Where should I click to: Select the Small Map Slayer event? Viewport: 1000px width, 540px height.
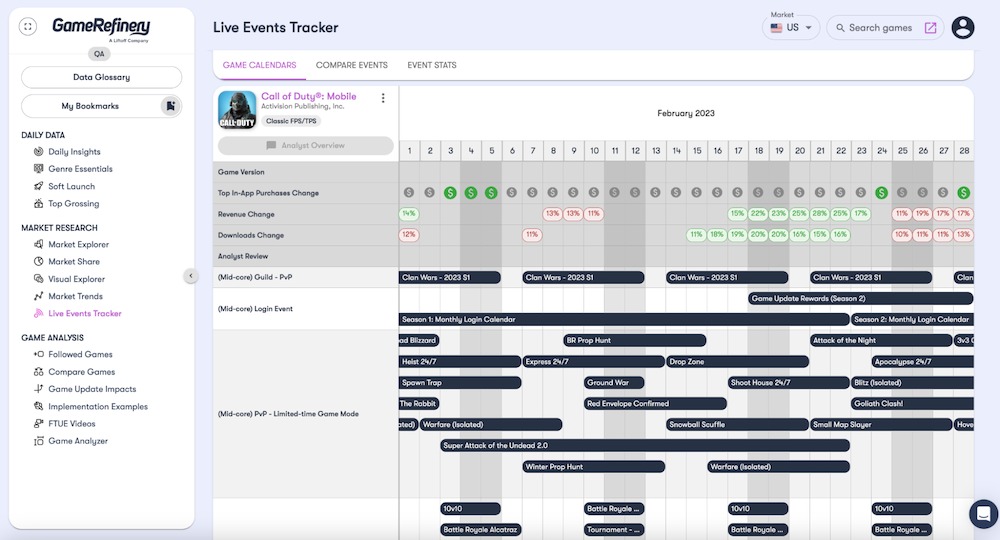tap(881, 425)
